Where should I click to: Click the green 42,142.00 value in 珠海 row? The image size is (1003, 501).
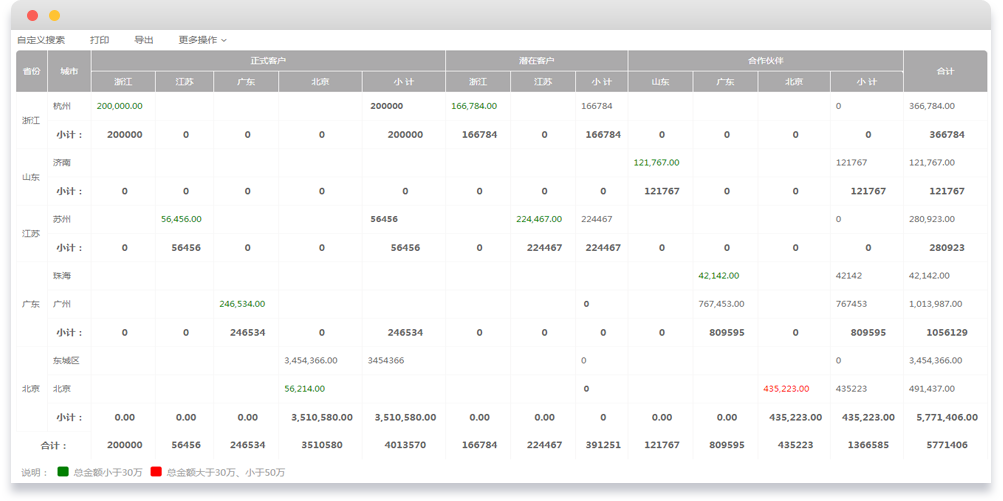pyautogui.click(x=718, y=275)
